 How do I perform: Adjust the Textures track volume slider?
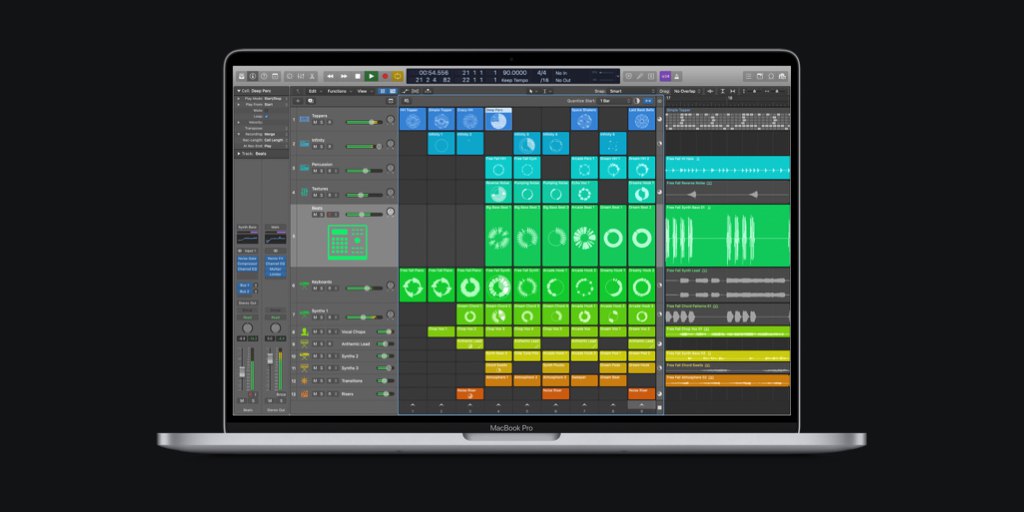[364, 195]
